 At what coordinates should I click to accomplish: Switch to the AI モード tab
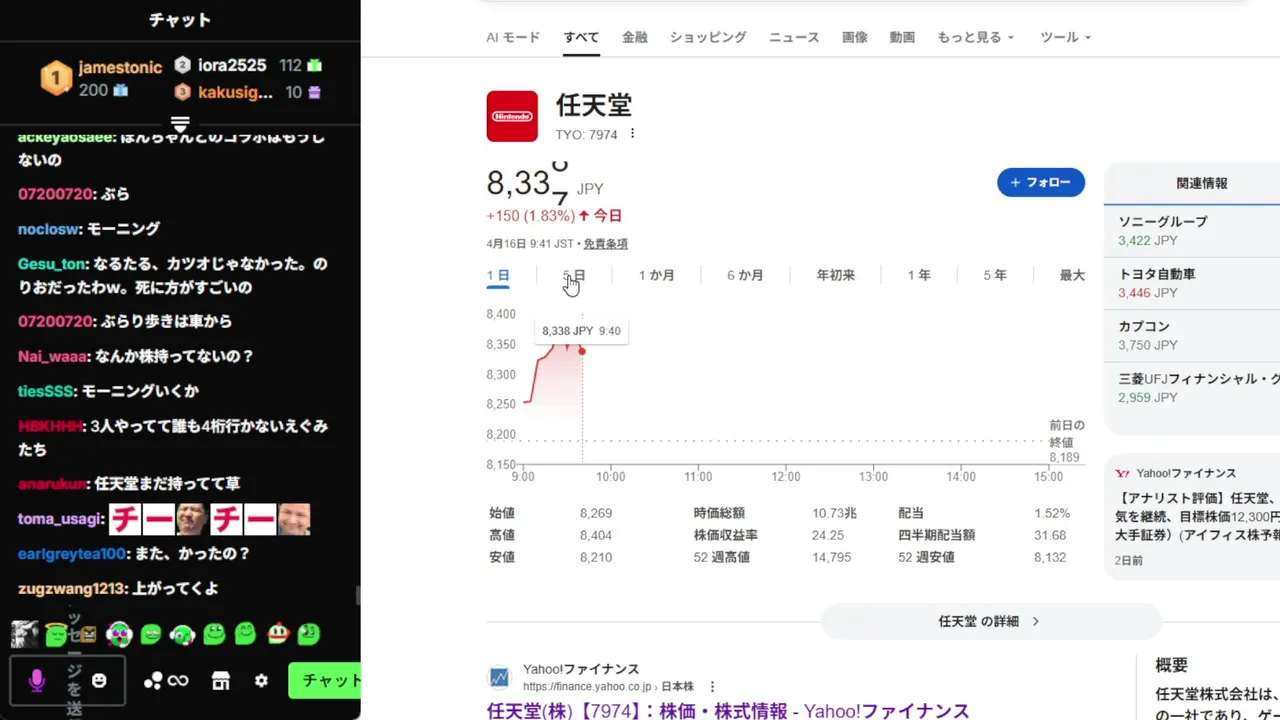click(513, 37)
